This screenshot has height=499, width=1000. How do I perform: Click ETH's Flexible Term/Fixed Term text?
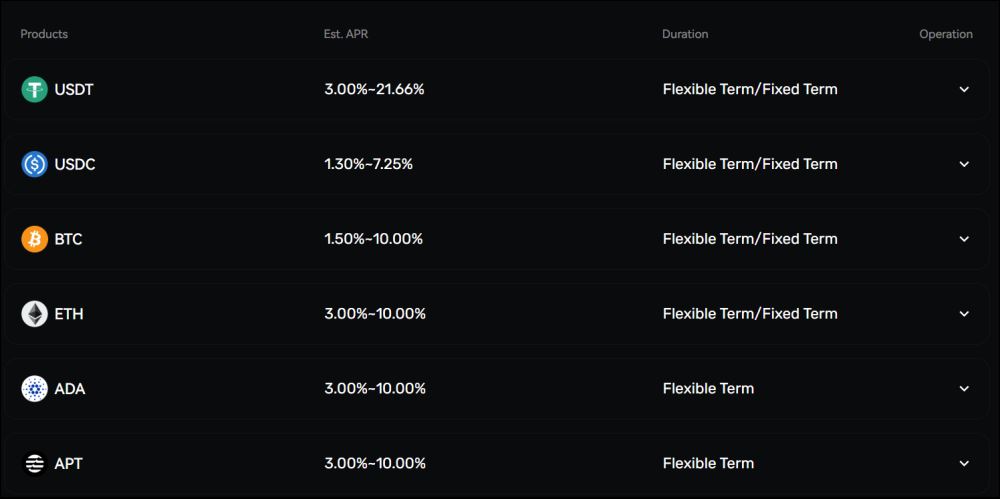tap(750, 314)
